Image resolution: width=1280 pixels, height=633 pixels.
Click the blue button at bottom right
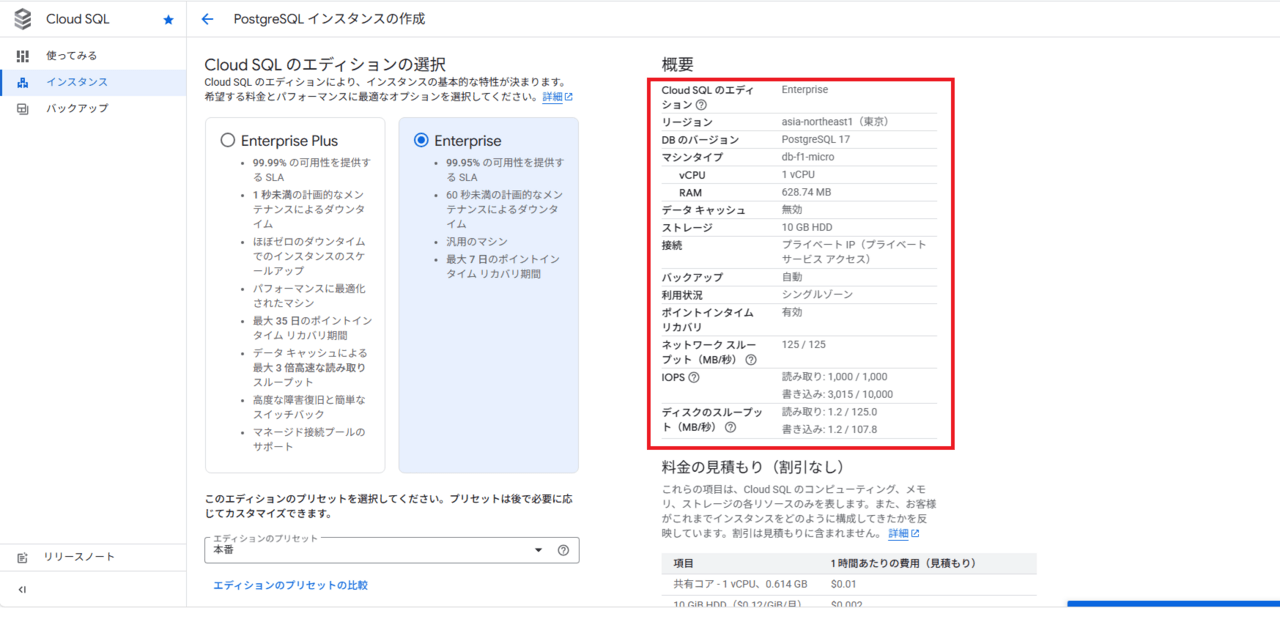click(x=1172, y=605)
